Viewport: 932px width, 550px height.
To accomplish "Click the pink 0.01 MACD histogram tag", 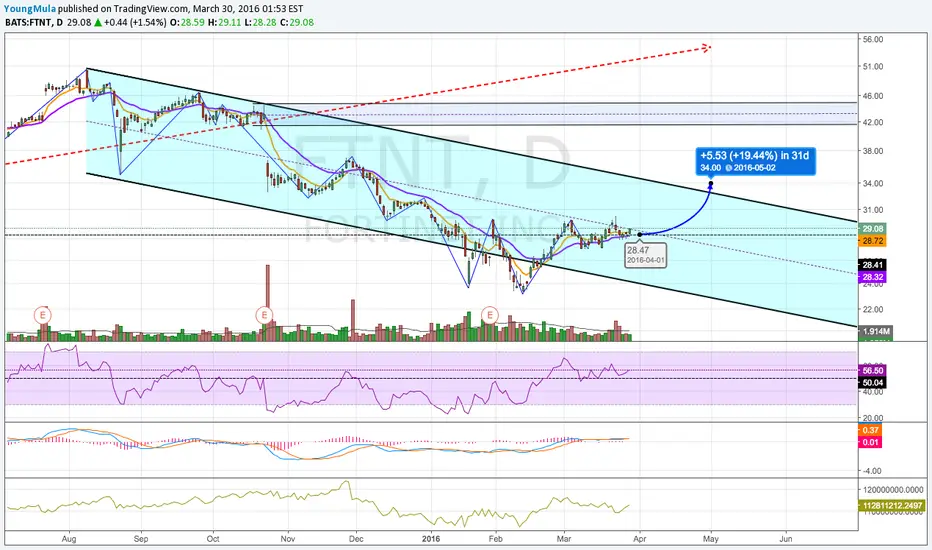I will point(870,442).
